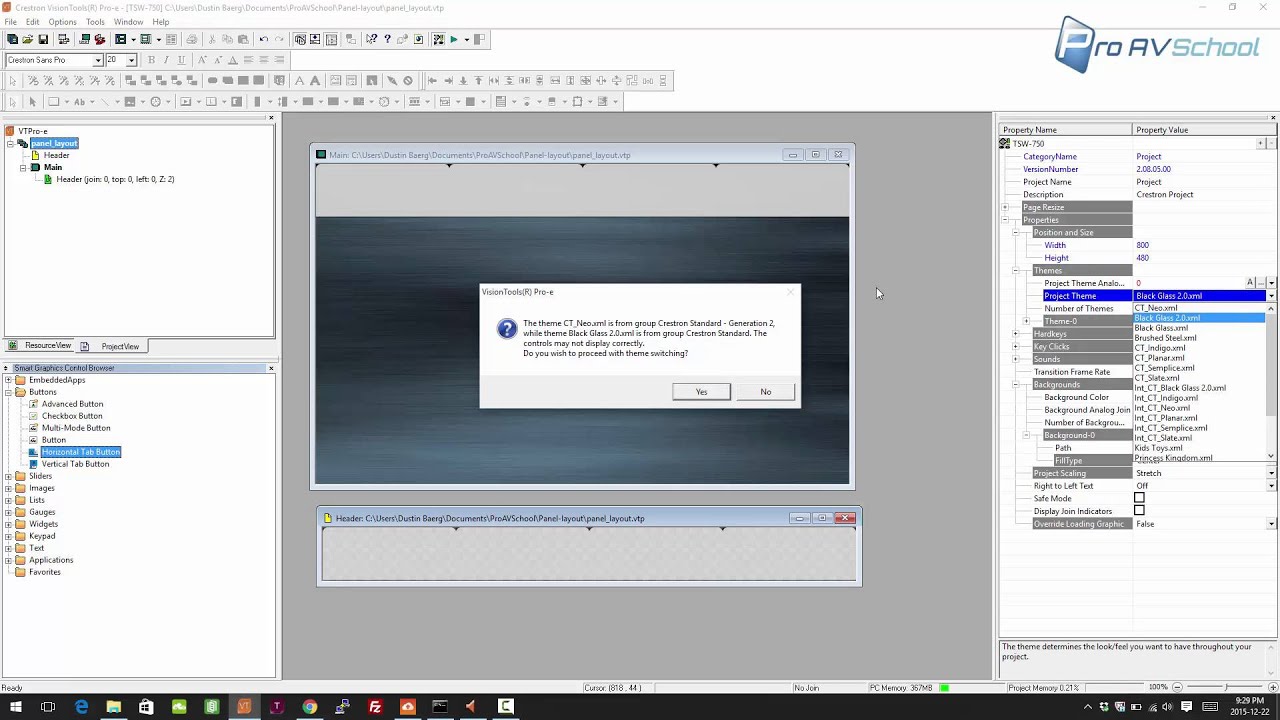Open the File menu
1280x720 pixels.
coord(10,22)
